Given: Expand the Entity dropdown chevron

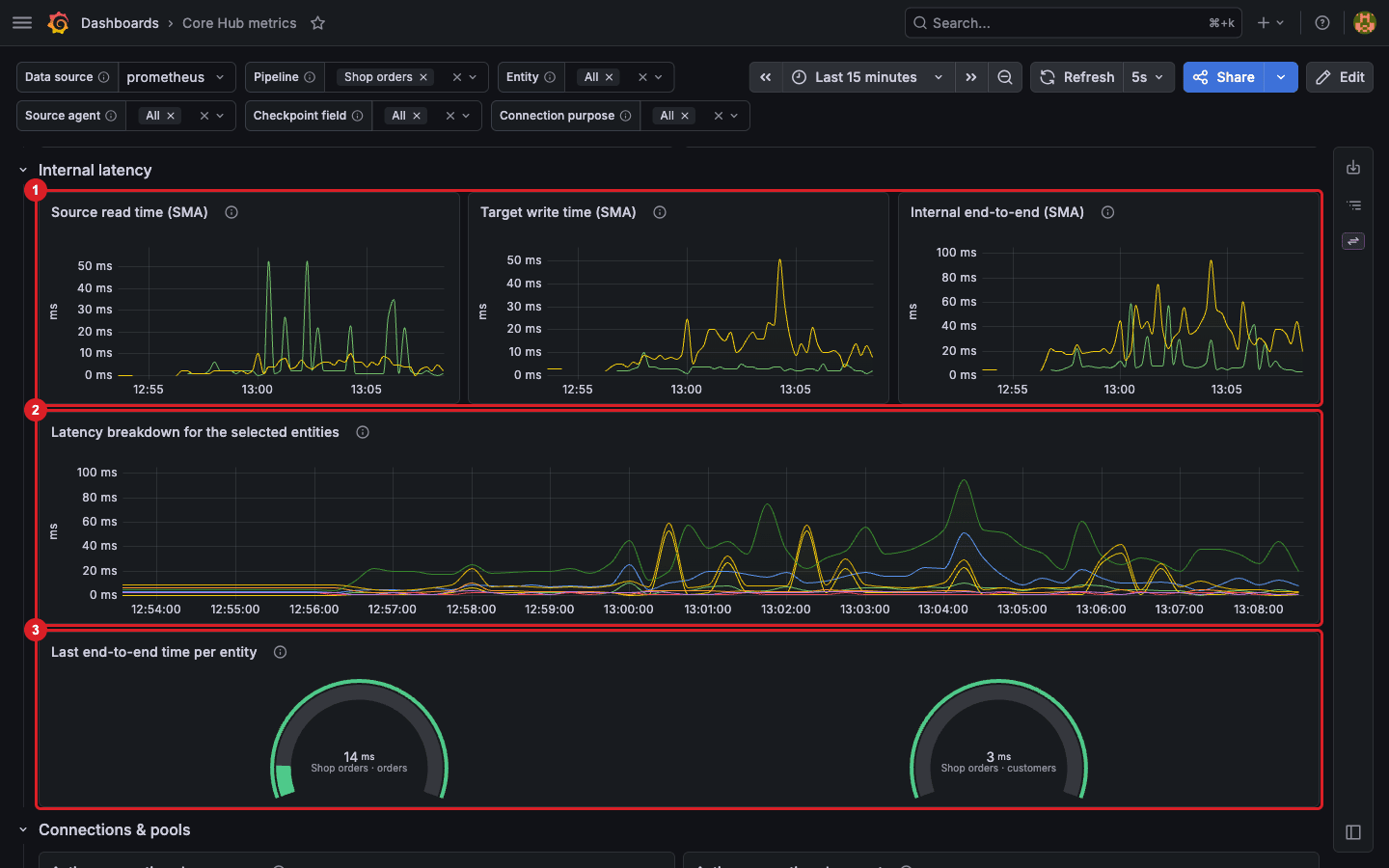Looking at the screenshot, I should pyautogui.click(x=659, y=77).
